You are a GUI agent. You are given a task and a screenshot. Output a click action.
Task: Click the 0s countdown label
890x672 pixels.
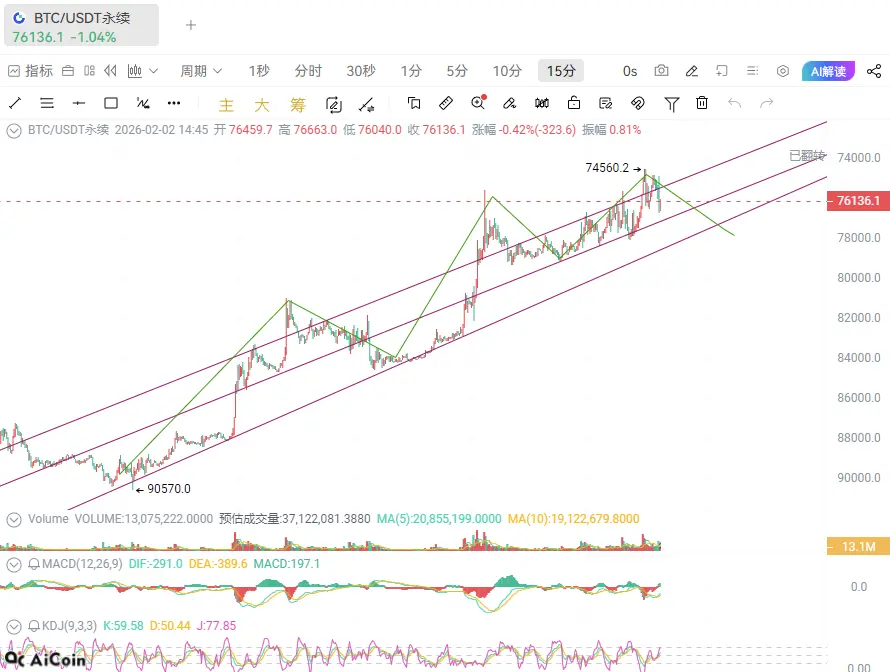[x=630, y=71]
